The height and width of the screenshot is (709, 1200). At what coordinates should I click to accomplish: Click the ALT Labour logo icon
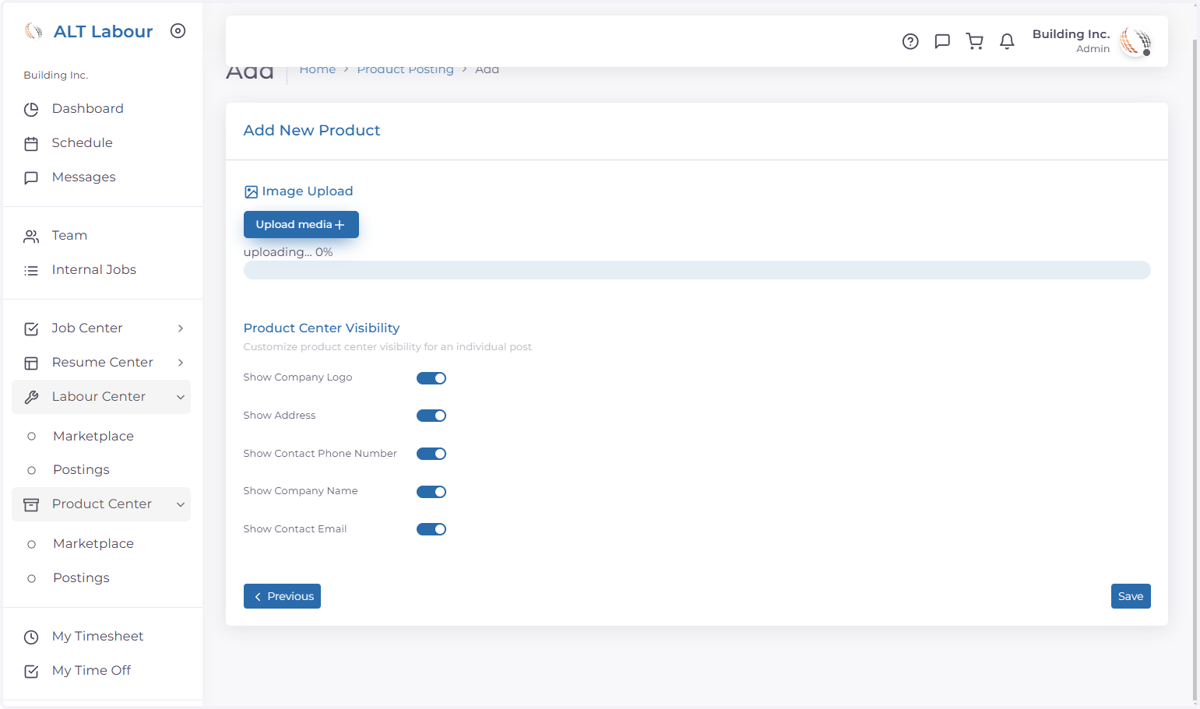pos(33,31)
